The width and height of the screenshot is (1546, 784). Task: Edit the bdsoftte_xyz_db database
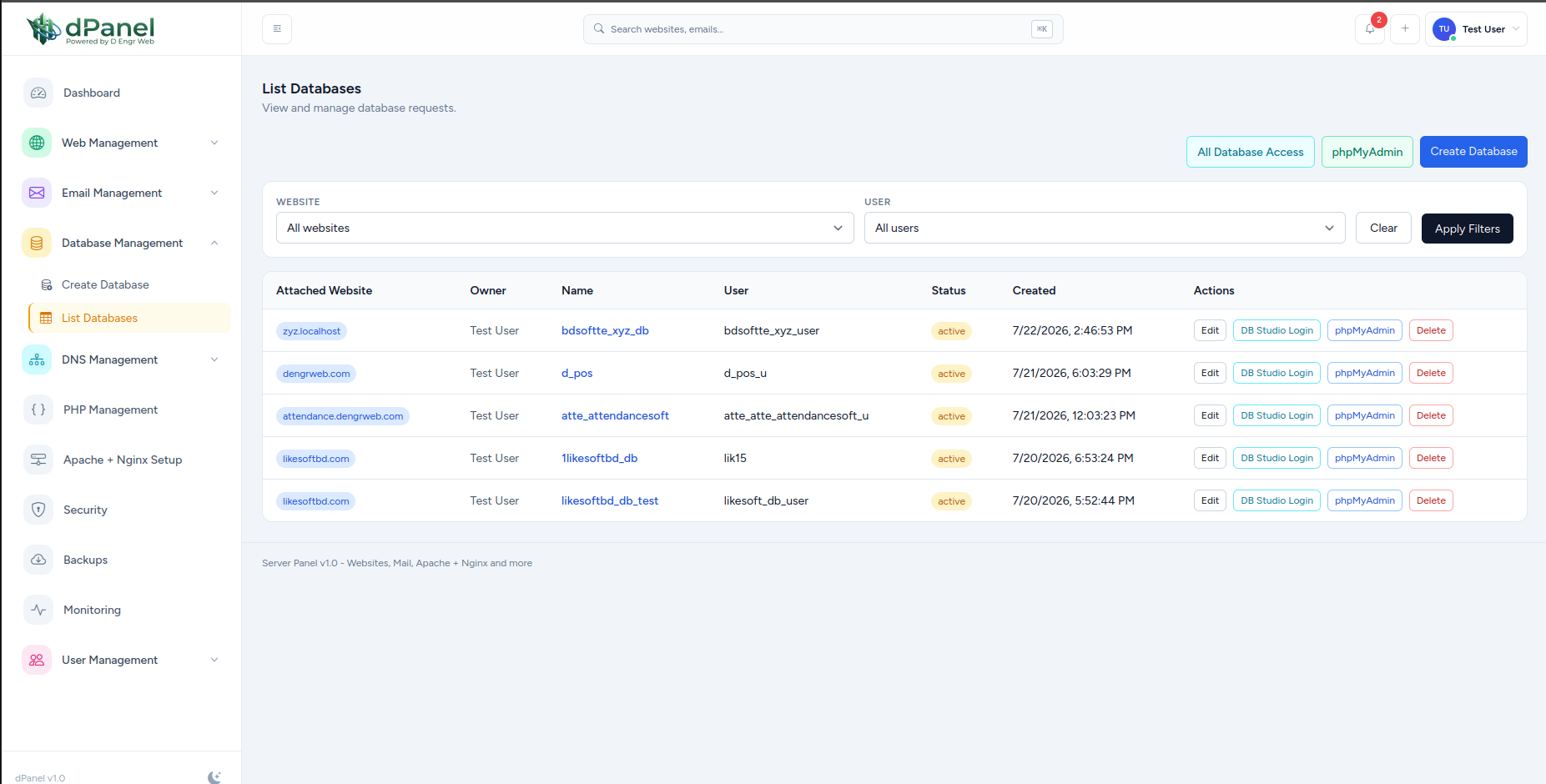click(x=1210, y=330)
